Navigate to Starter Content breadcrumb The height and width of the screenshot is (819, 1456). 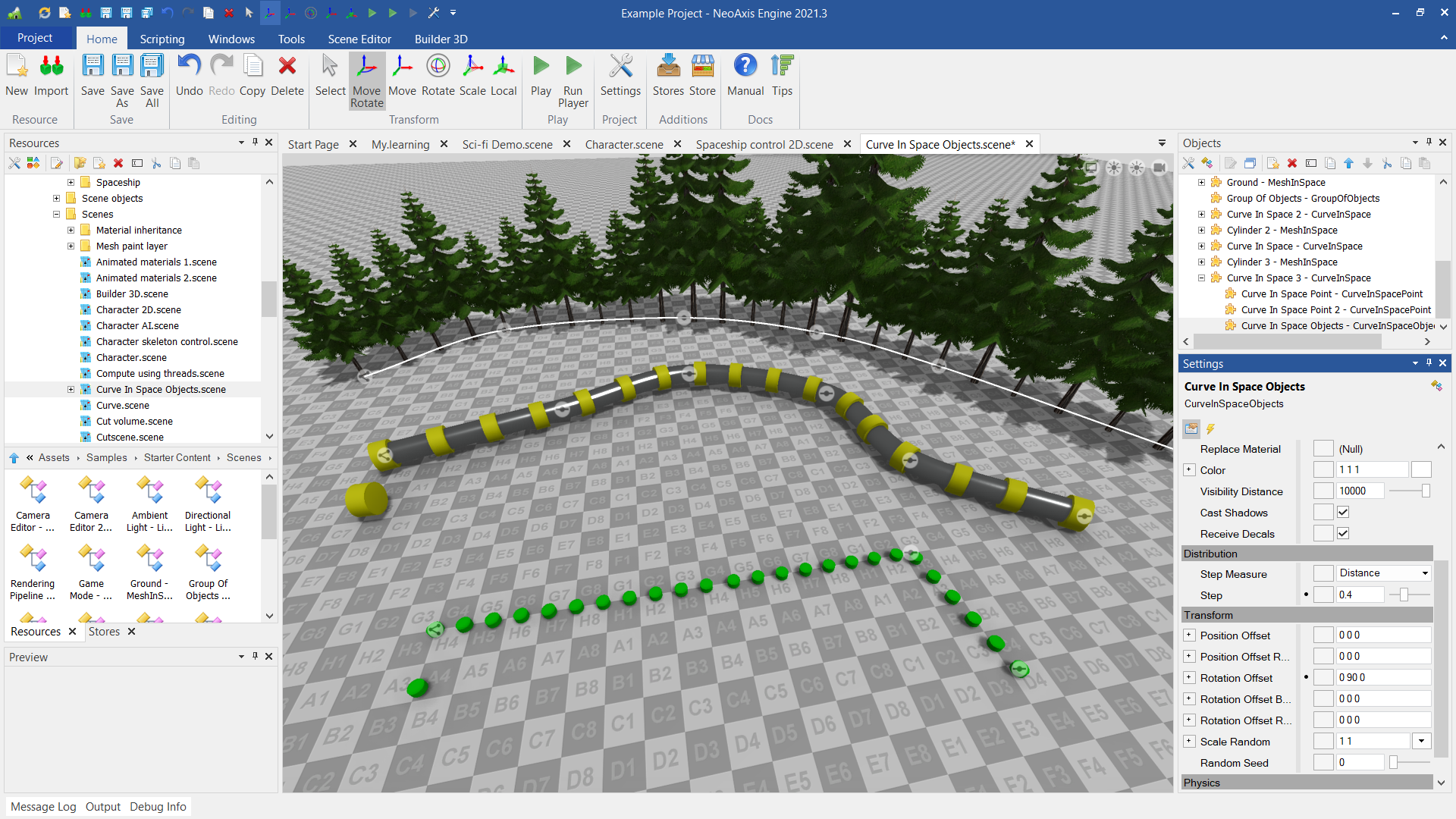tap(177, 457)
